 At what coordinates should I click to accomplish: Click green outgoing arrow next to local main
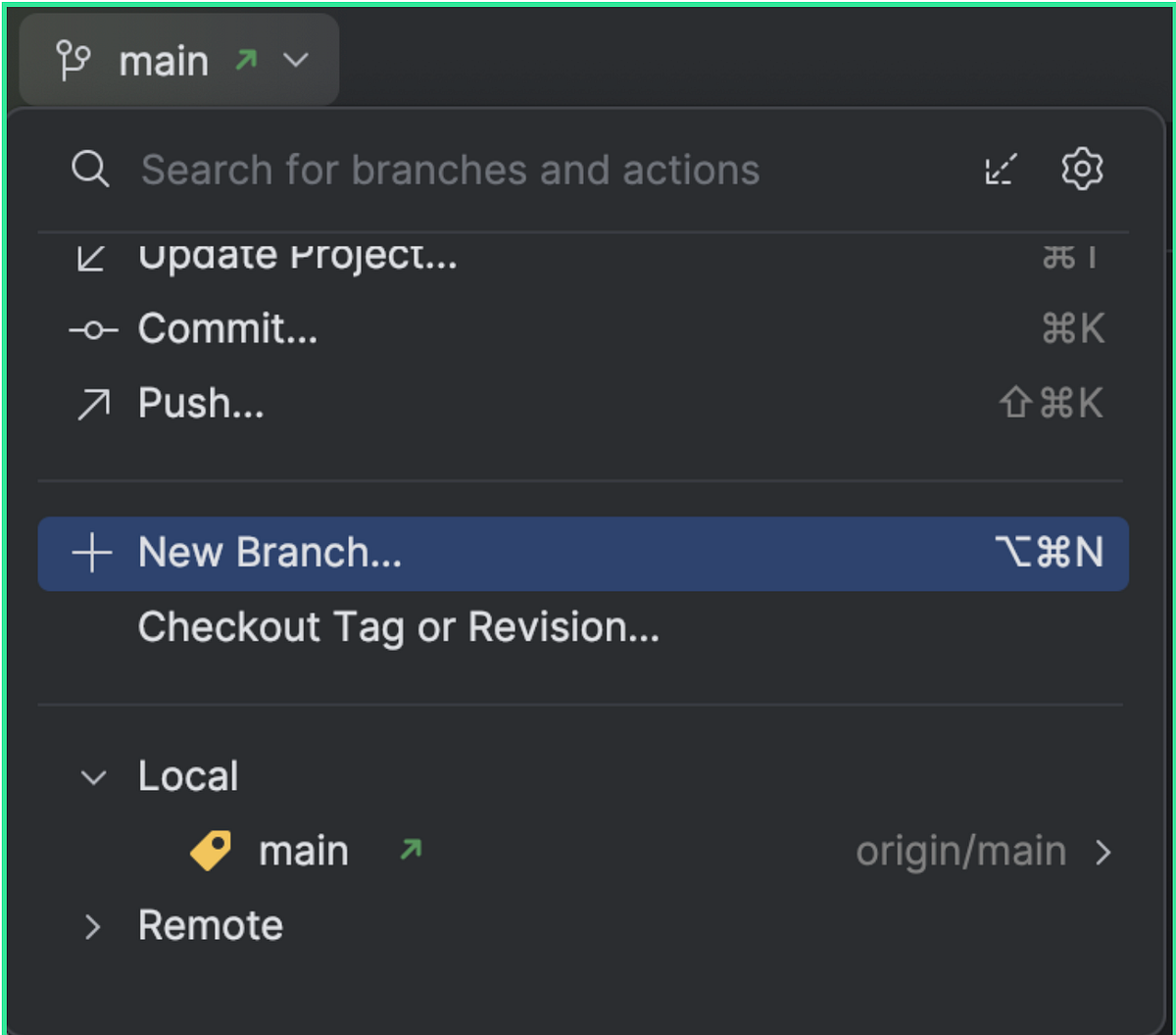[411, 849]
